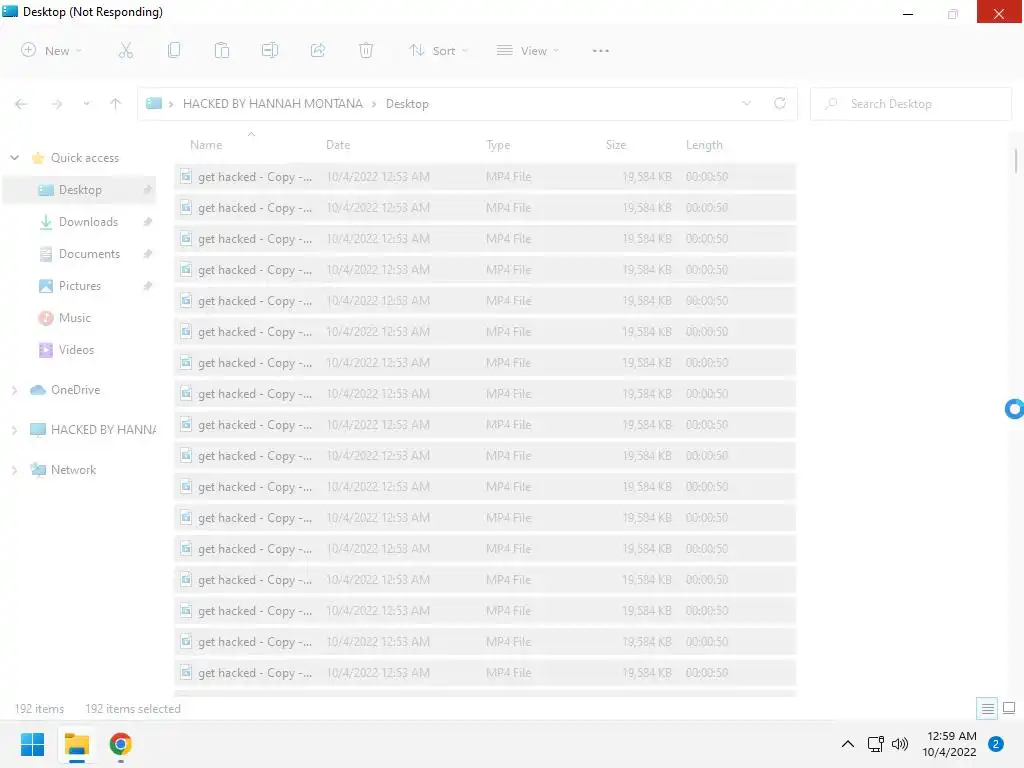This screenshot has height=768, width=1024.
Task: Expand the OneDrive tree node
Action: click(x=14, y=390)
